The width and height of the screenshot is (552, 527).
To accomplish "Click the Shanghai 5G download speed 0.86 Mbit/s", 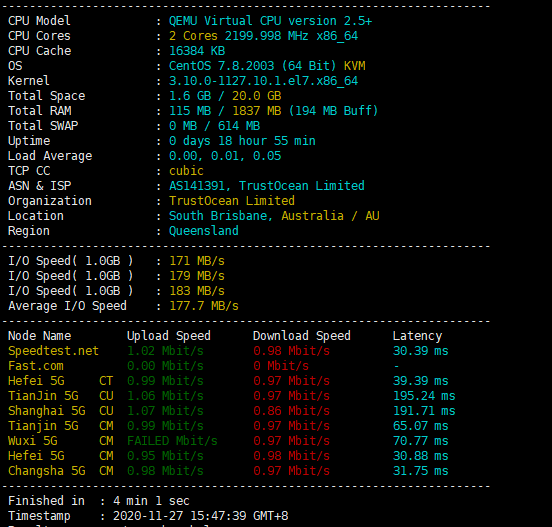I will pos(291,411).
